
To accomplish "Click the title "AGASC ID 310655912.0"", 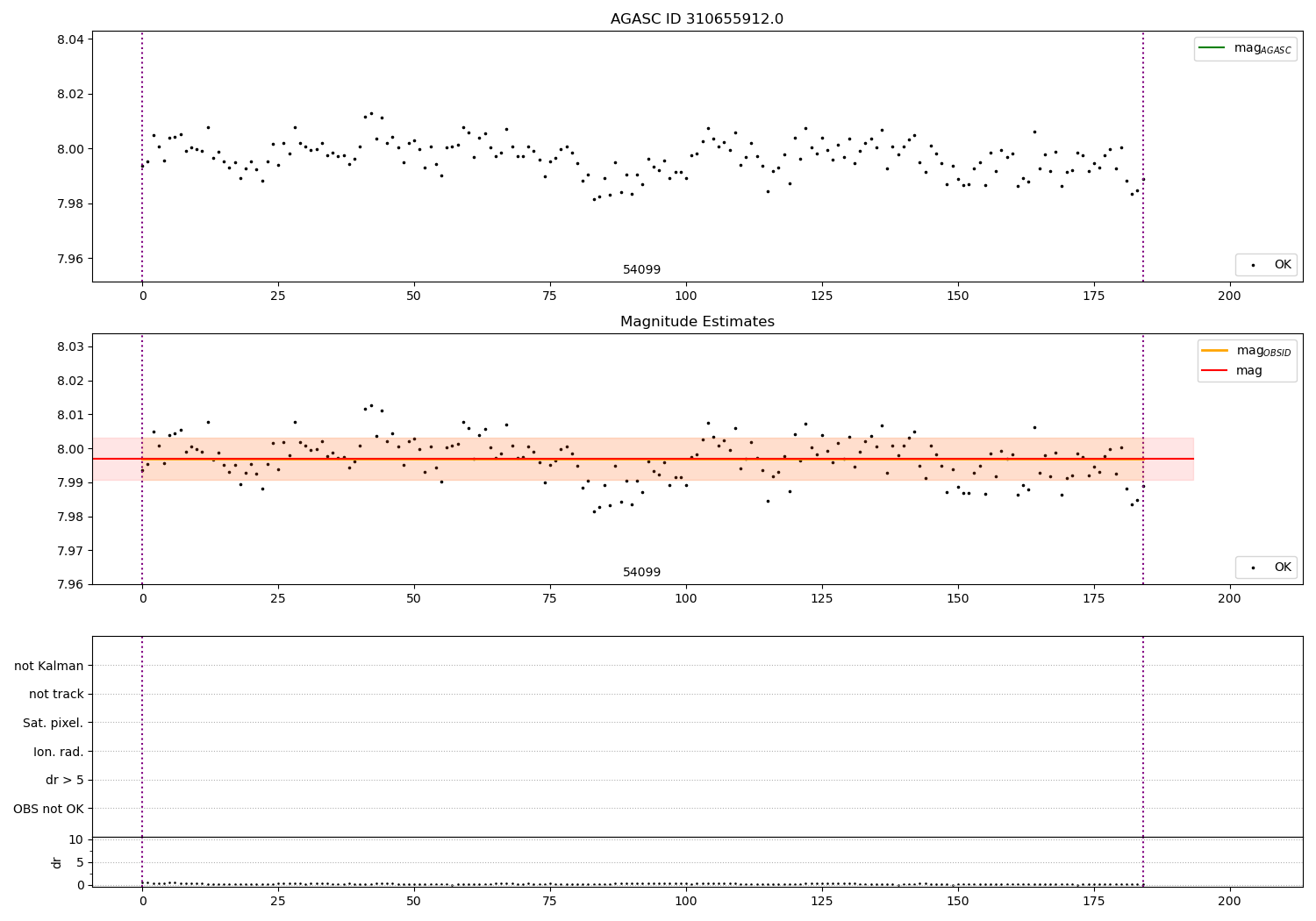I will tap(697, 19).
